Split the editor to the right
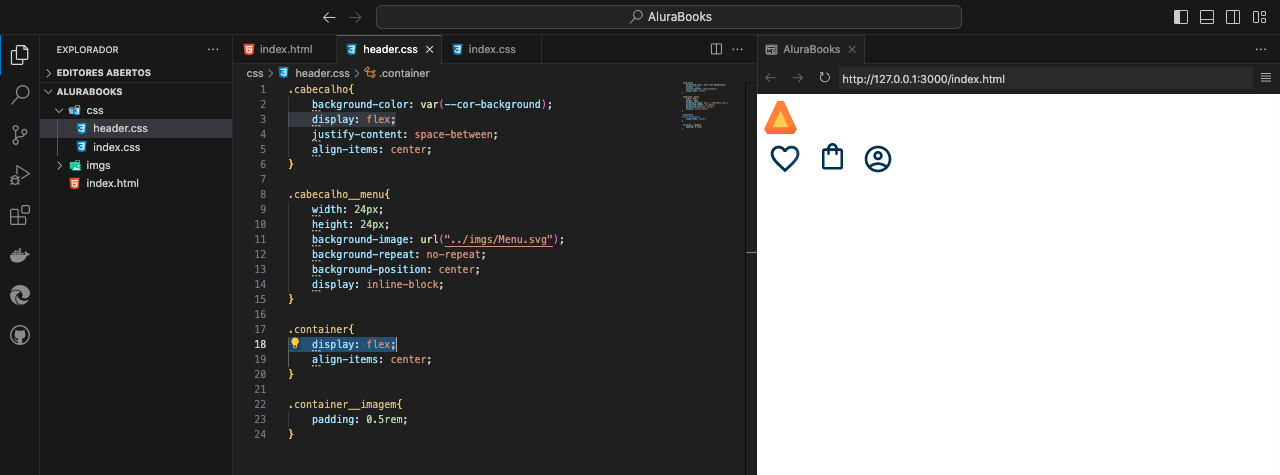1280x475 pixels. (x=716, y=49)
